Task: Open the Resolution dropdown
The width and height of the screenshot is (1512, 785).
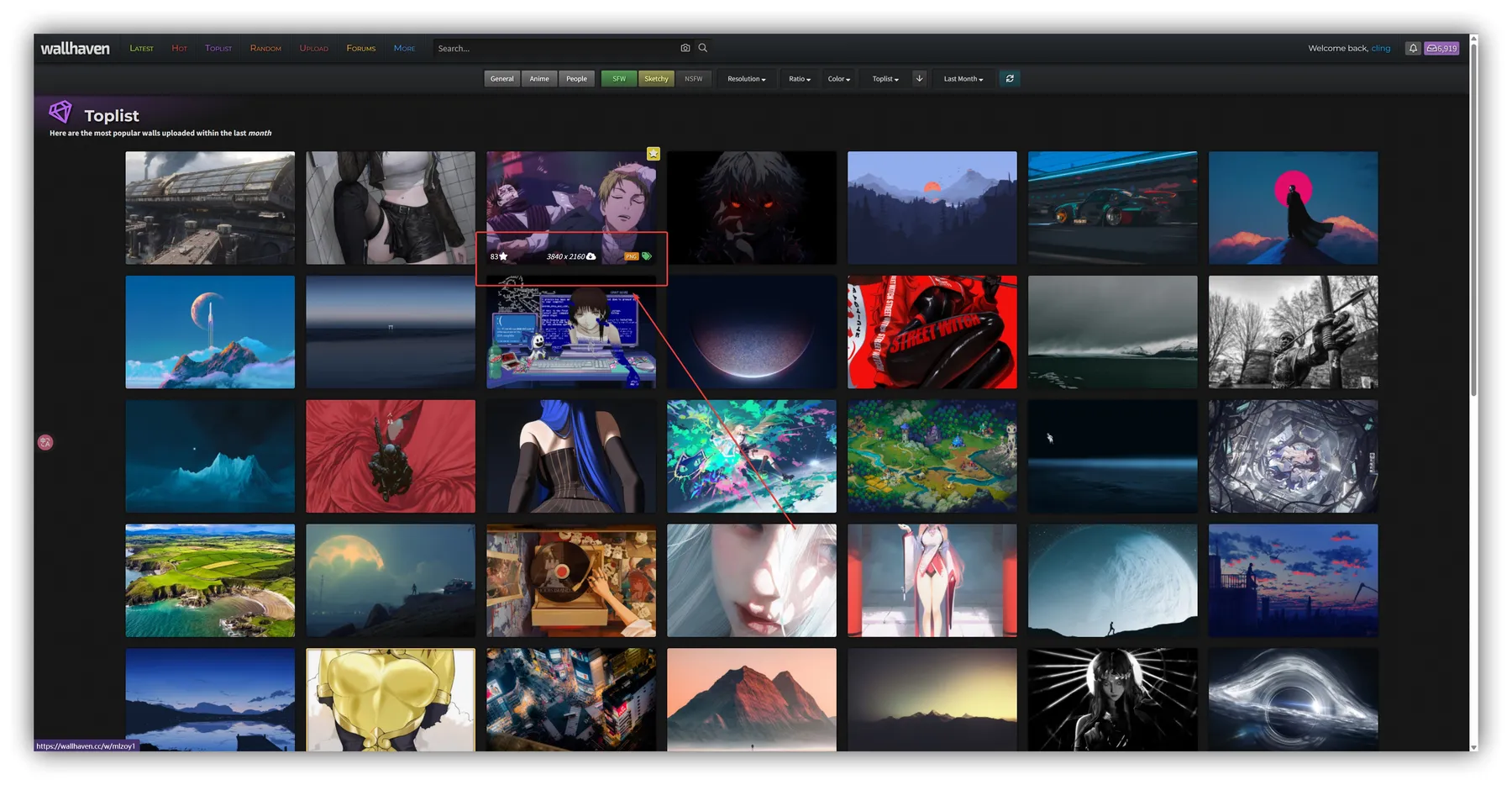Action: [746, 78]
